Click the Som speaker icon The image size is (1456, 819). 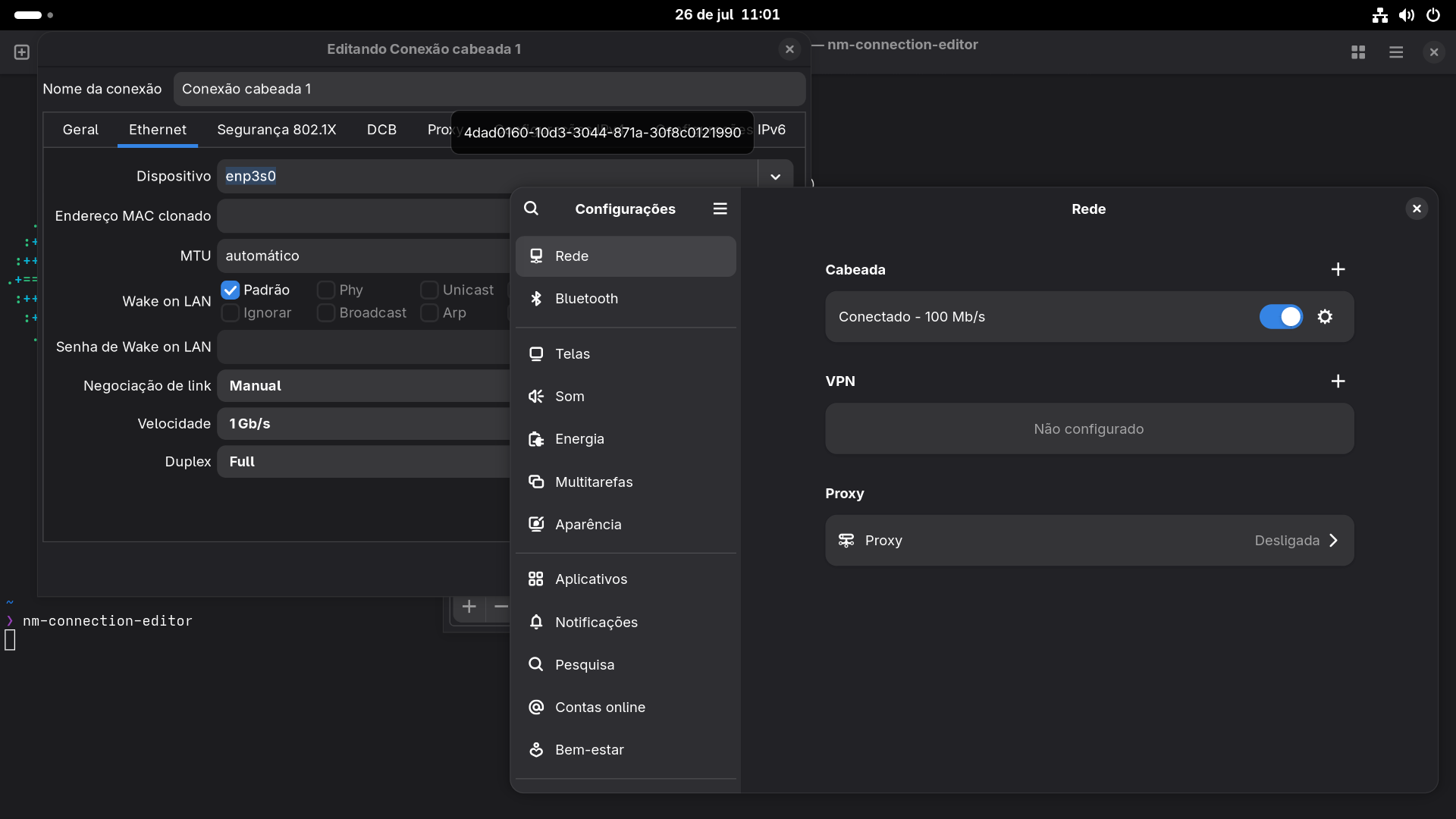[536, 397]
